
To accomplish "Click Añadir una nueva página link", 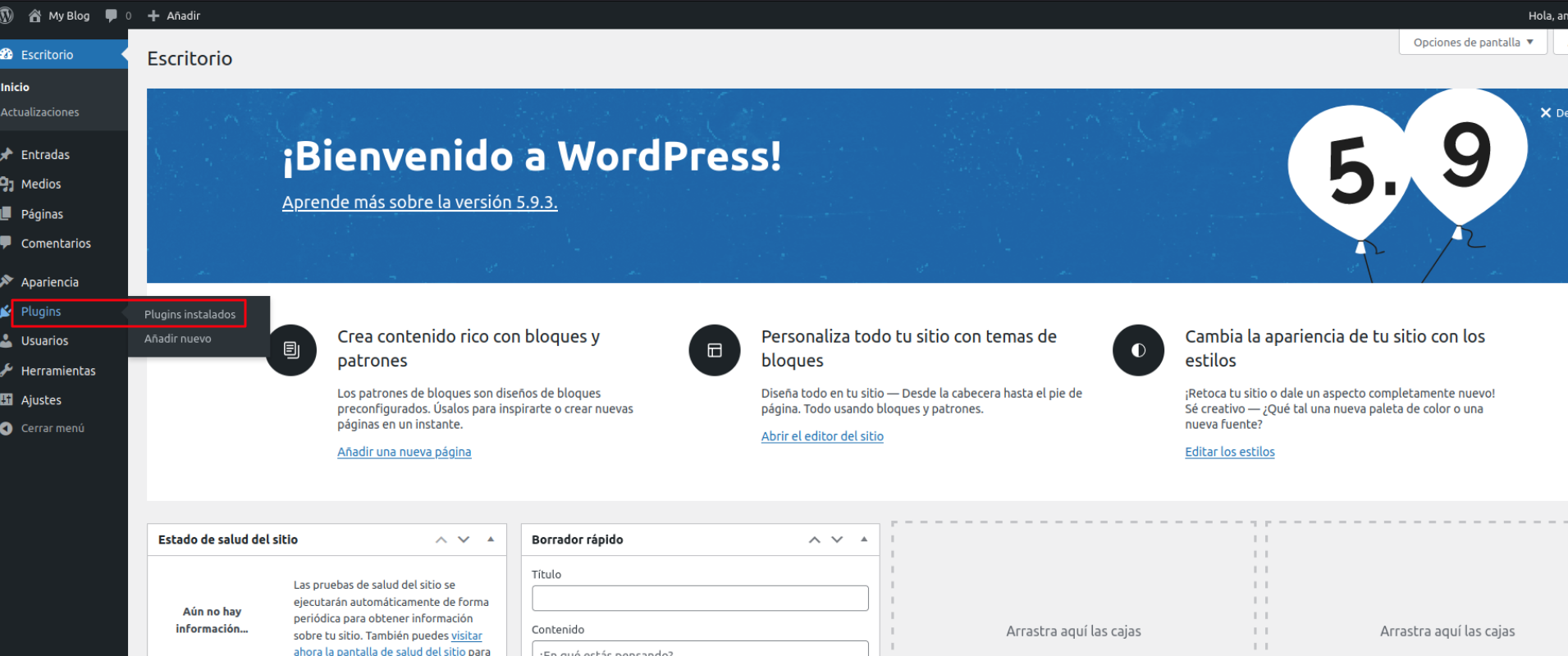I will (x=405, y=452).
